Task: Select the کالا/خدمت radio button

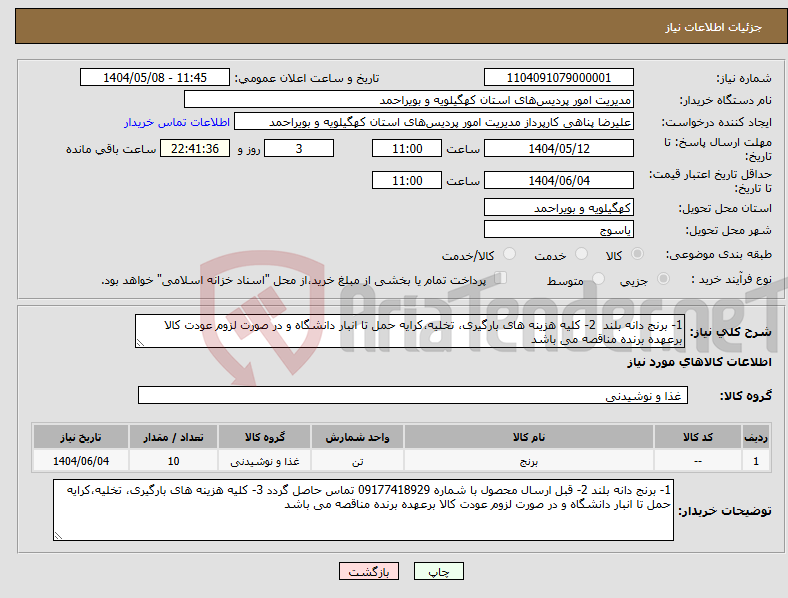Action: [x=510, y=254]
